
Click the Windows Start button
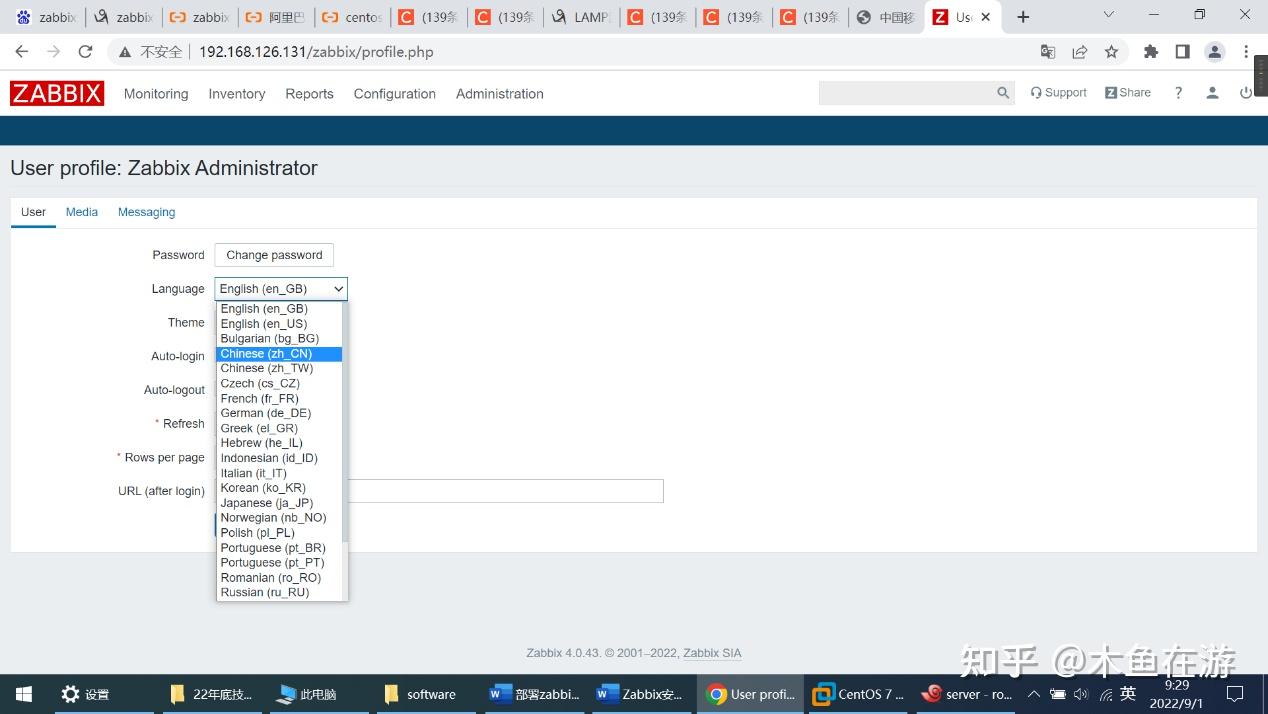coord(24,694)
